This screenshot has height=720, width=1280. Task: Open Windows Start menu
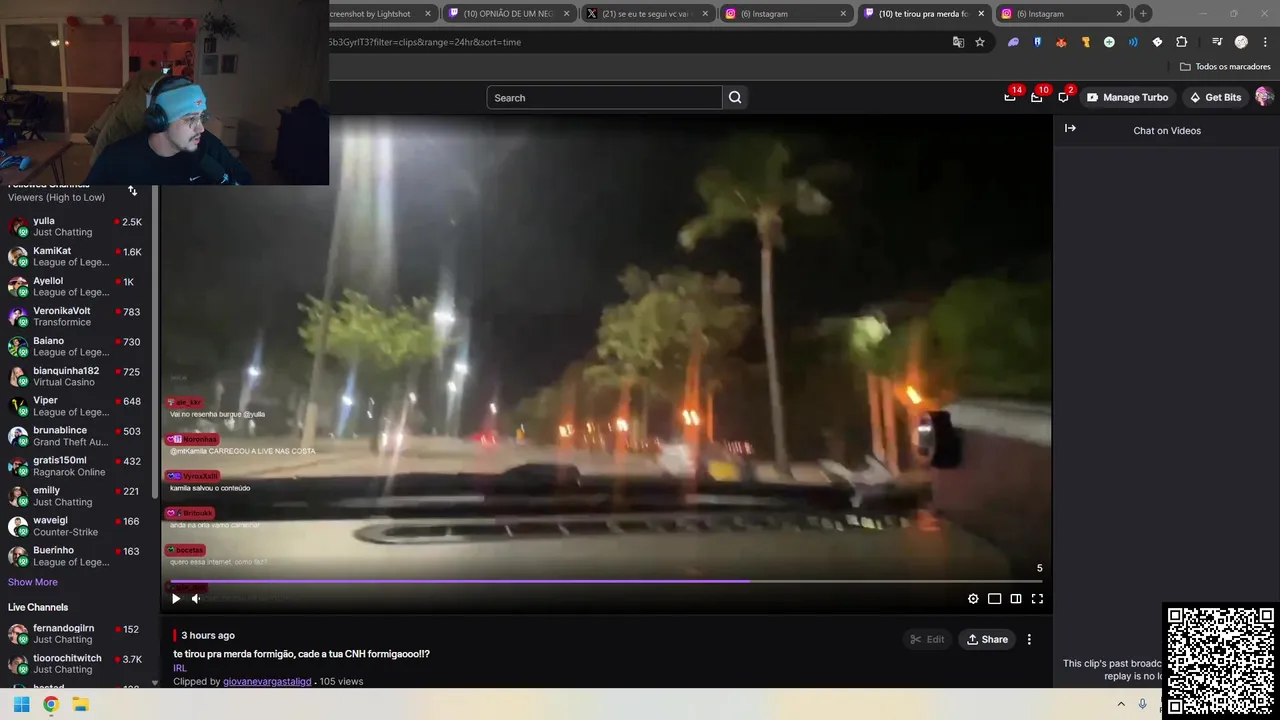click(21, 704)
